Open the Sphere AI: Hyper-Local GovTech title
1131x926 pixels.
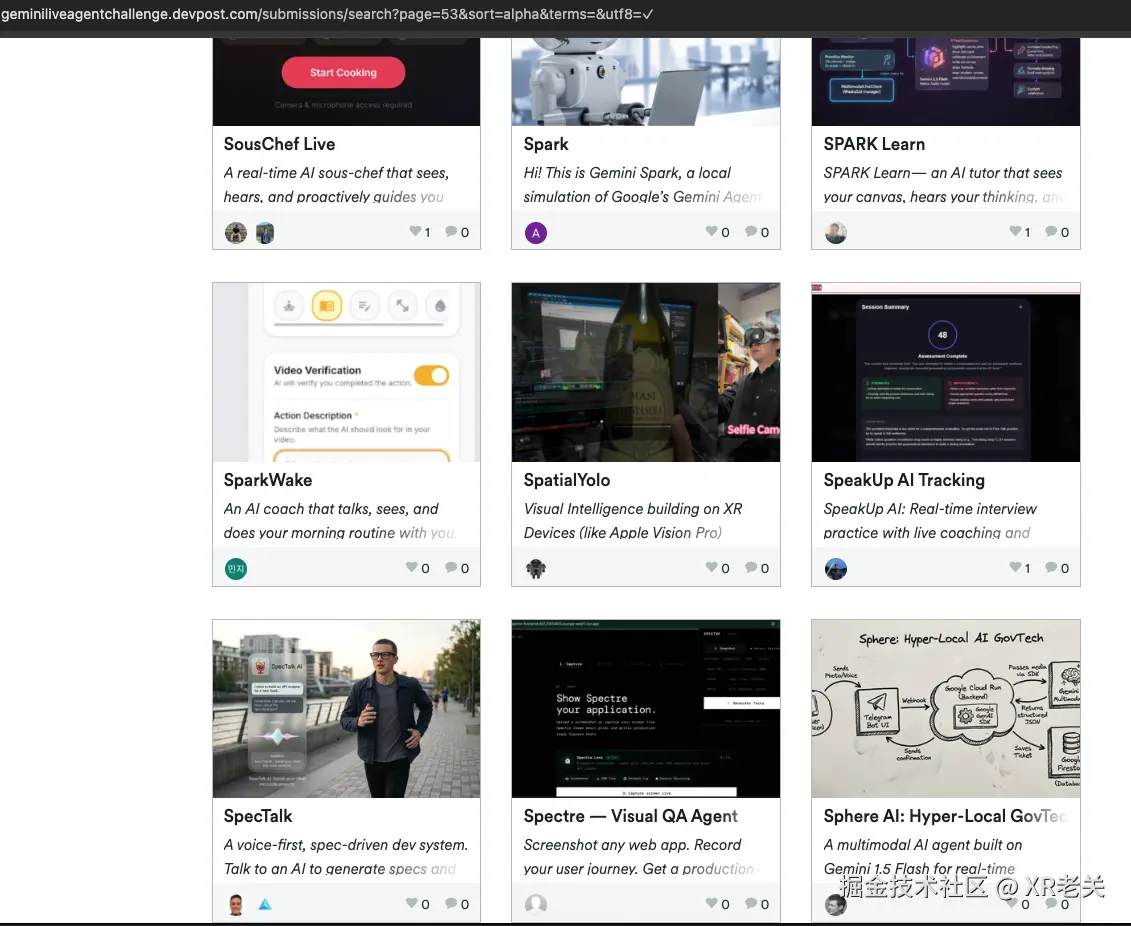tap(945, 816)
